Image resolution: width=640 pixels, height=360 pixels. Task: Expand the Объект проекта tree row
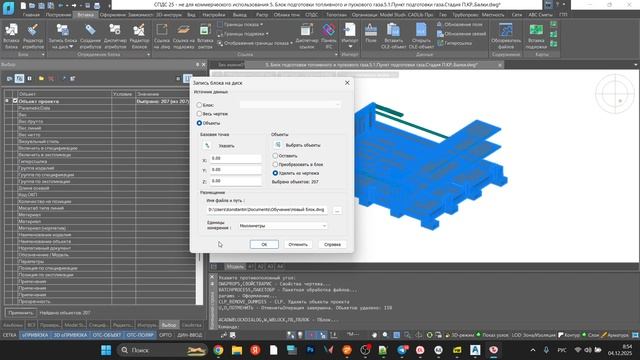point(7,101)
